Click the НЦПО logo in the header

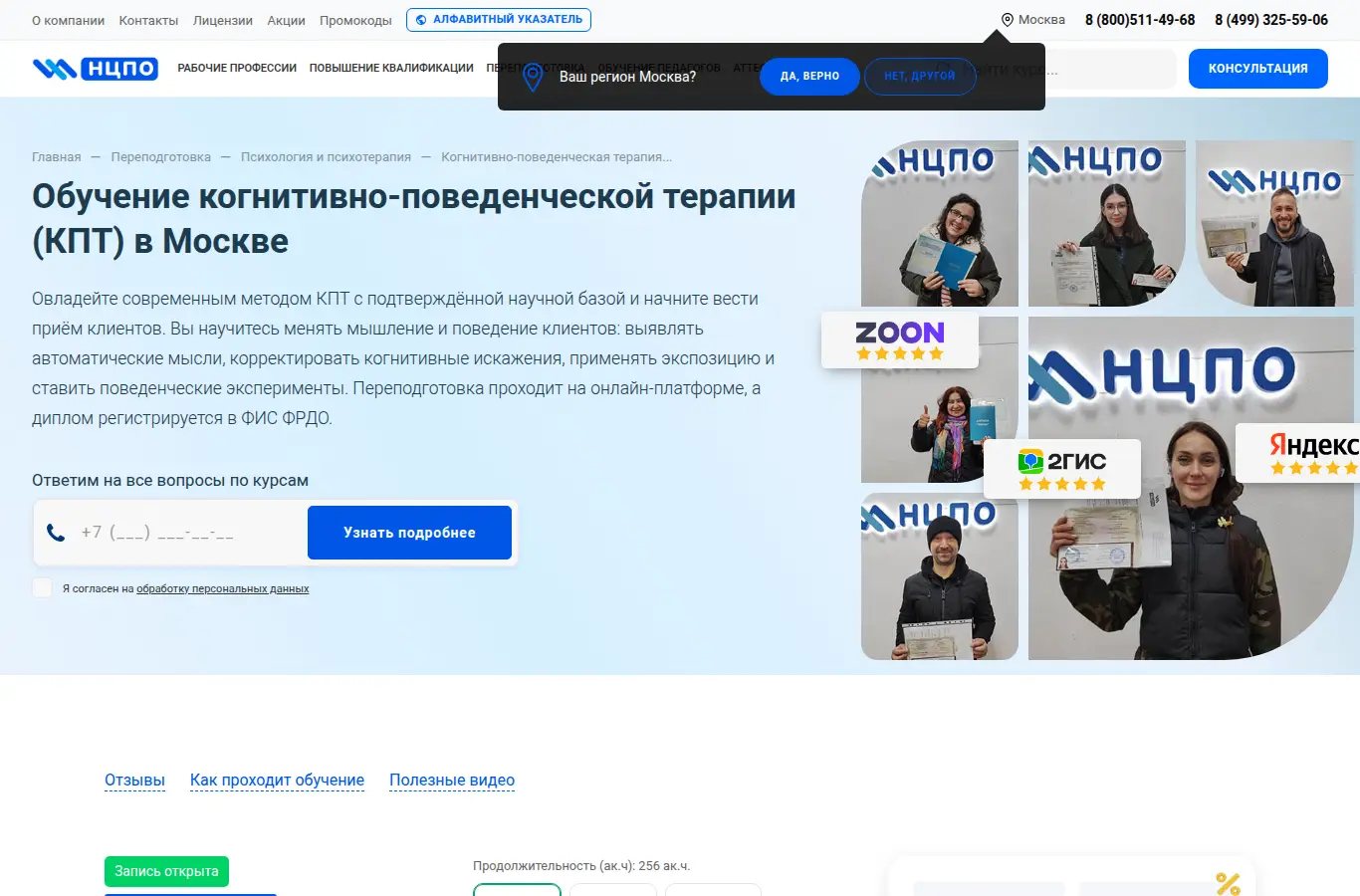click(96, 69)
